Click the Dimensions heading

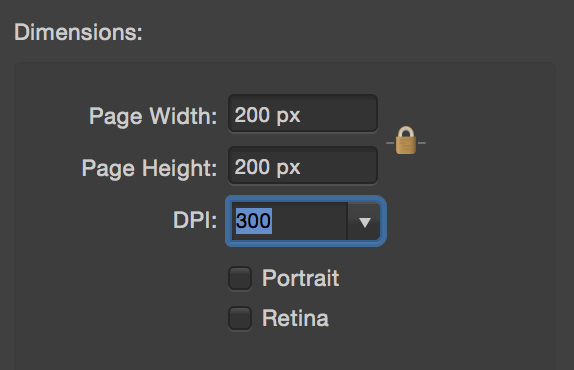tap(78, 32)
